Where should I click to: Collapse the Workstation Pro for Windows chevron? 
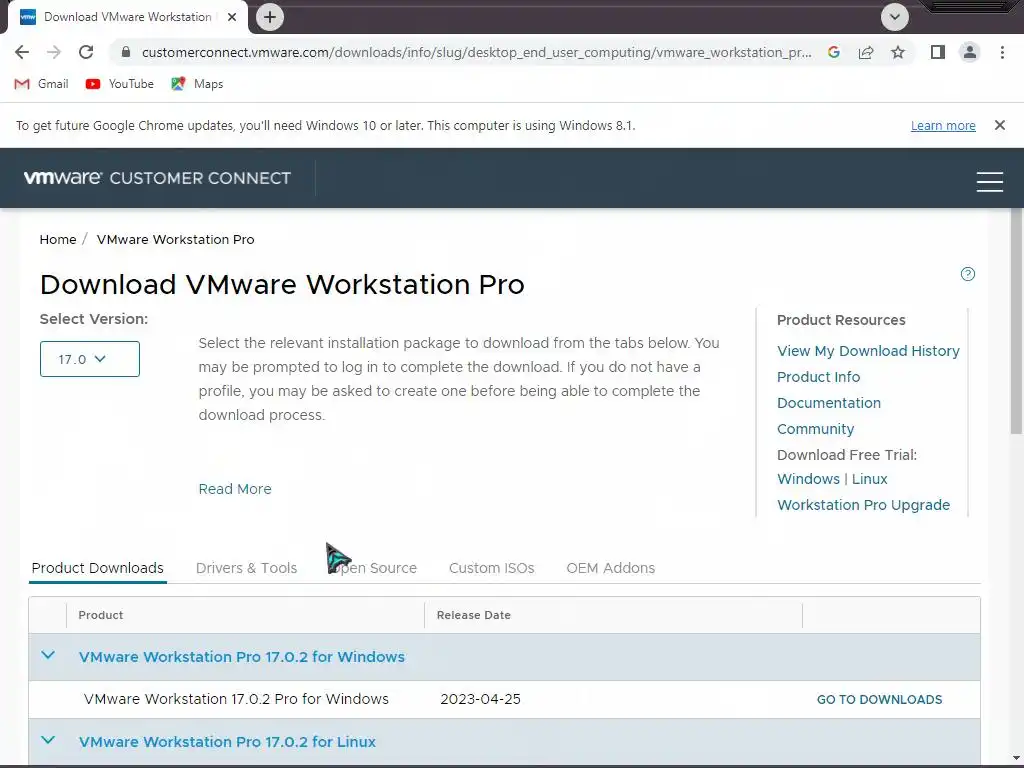click(48, 655)
